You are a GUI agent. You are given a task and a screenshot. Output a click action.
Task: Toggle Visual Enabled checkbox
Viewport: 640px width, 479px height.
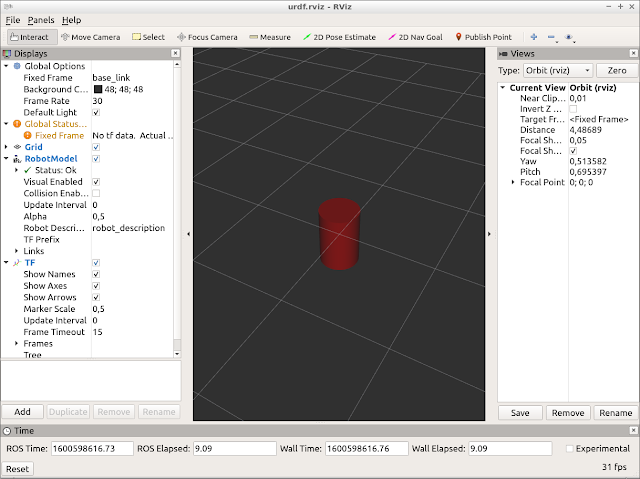point(96,182)
